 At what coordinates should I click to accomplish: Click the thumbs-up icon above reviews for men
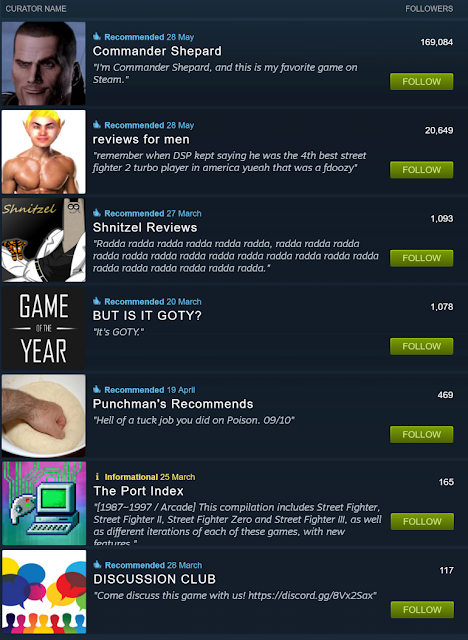click(x=97, y=125)
